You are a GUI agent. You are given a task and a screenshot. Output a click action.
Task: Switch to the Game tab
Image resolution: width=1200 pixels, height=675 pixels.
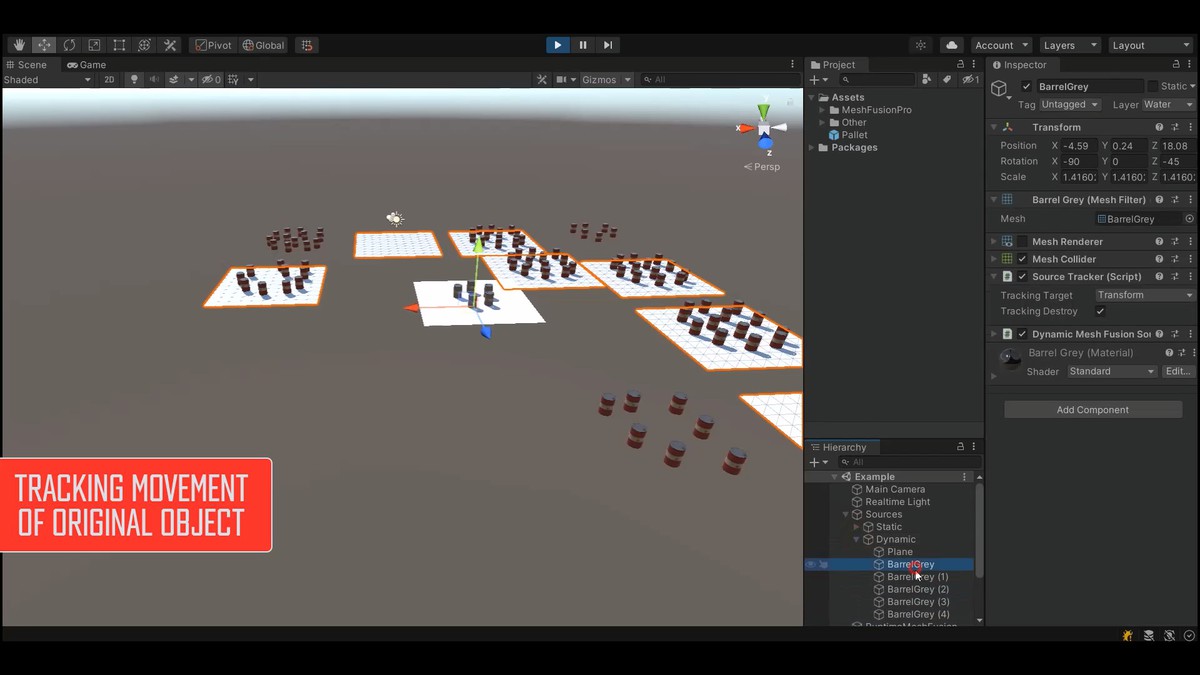[86, 64]
